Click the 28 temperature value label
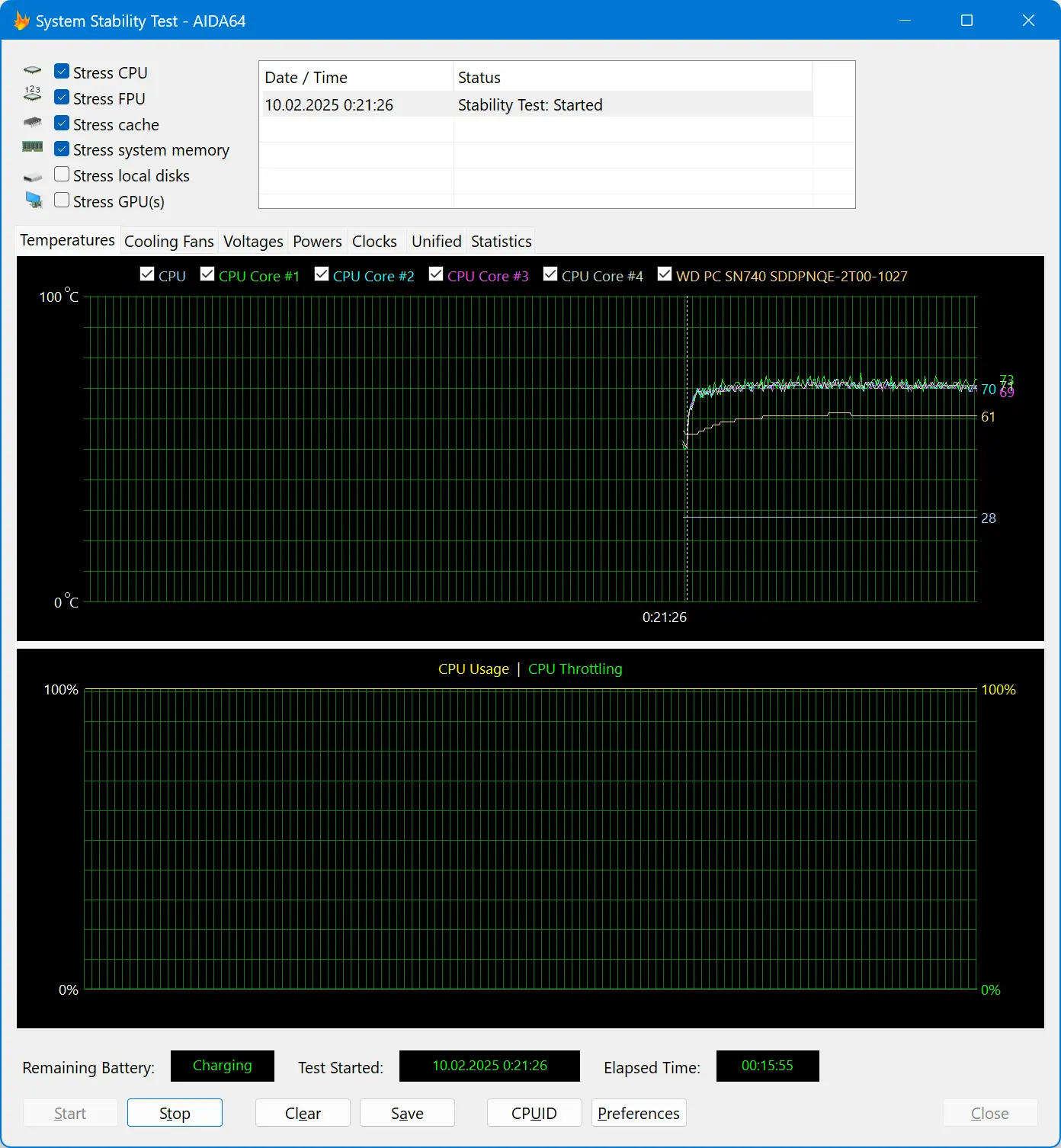The height and width of the screenshot is (1148, 1061). click(989, 518)
